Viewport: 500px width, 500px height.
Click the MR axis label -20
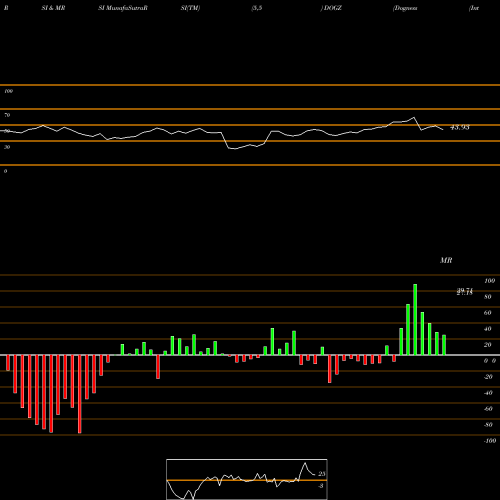tap(488, 377)
